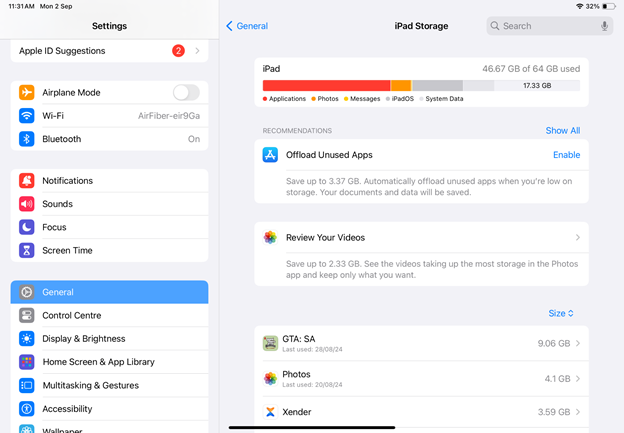
Task: Select Bluetooth in settings sidebar
Action: pos(109,139)
